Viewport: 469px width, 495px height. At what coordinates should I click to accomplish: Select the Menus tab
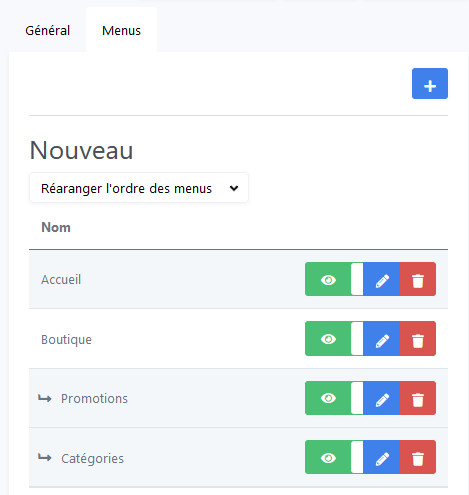pyautogui.click(x=121, y=30)
